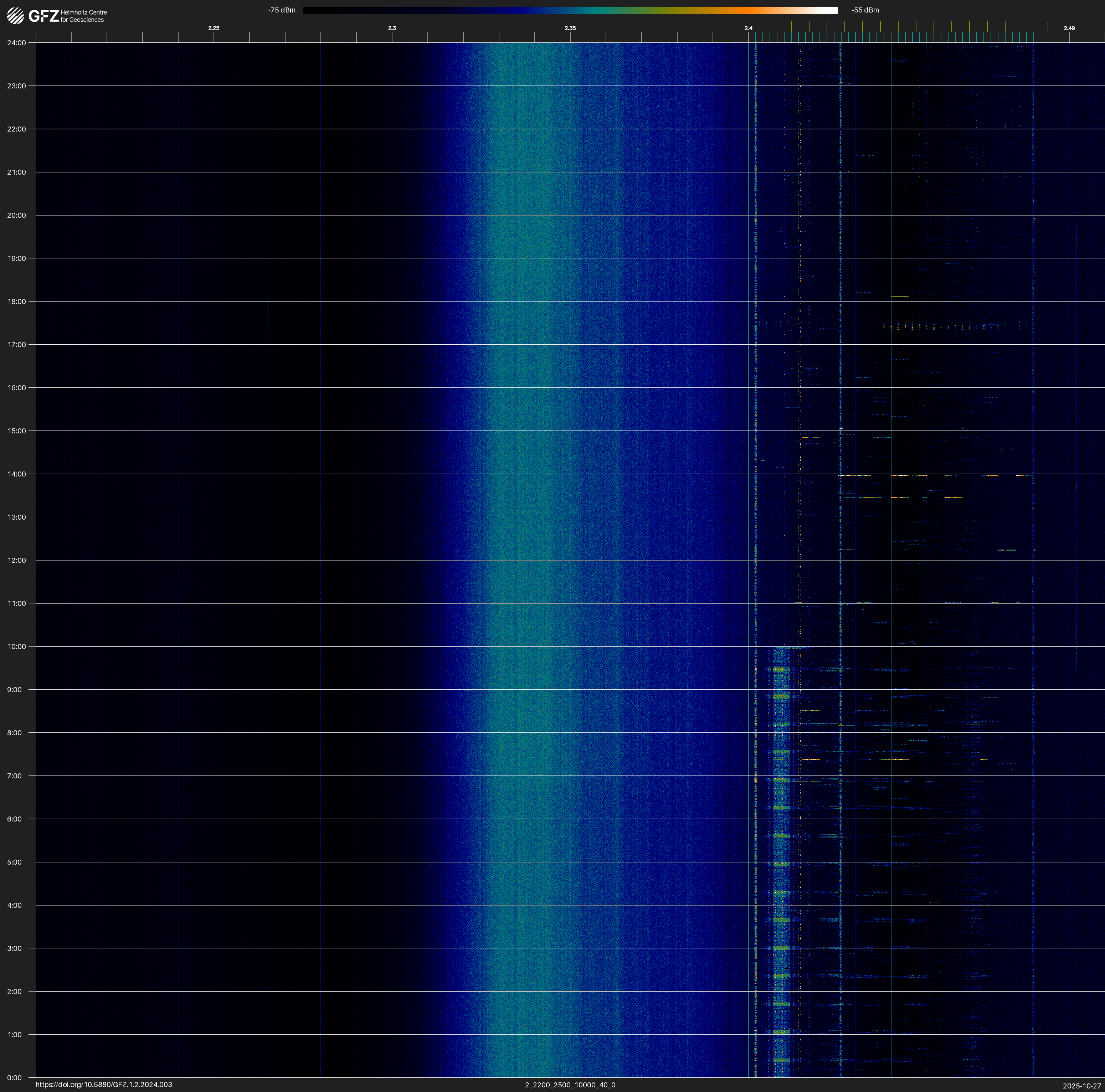Click the -55 dBm scale label
This screenshot has height=1092, width=1105.
click(865, 10)
